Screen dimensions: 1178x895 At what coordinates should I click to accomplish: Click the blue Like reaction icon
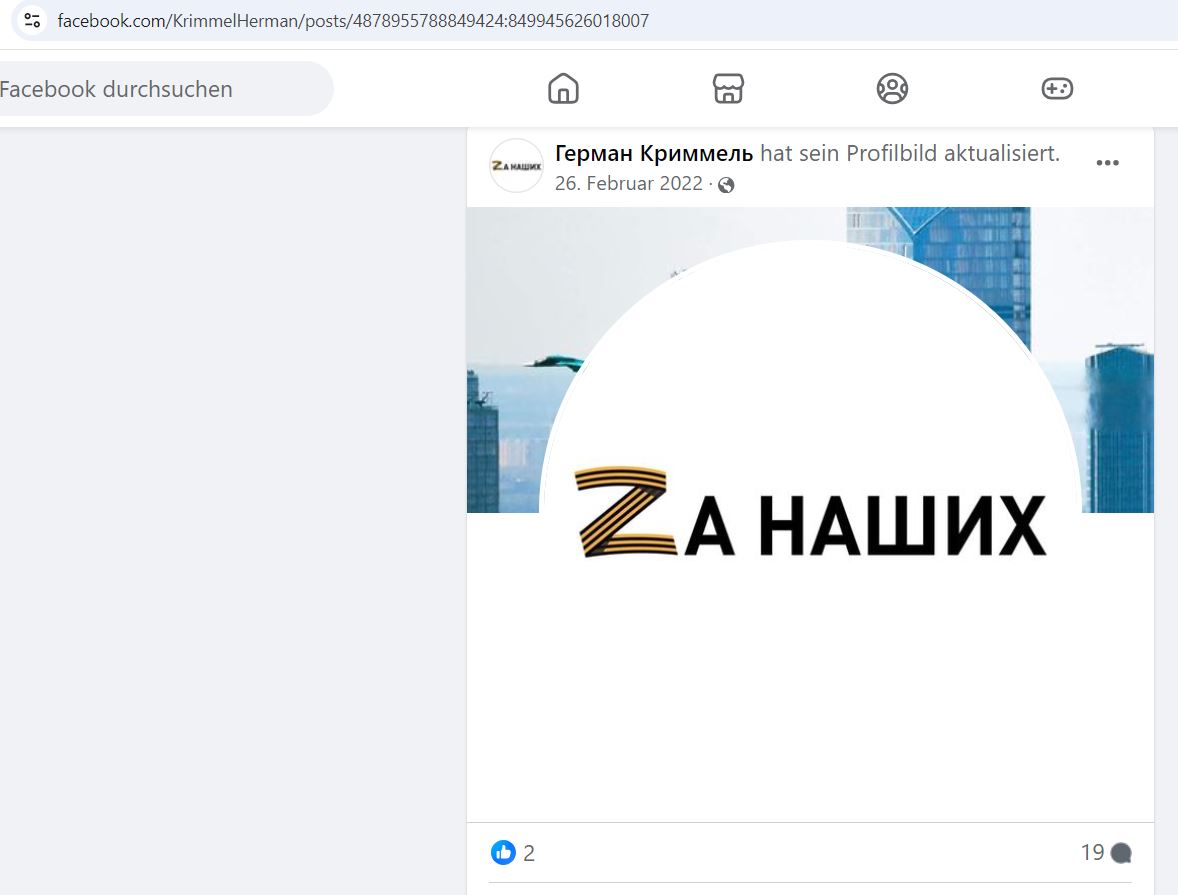503,852
